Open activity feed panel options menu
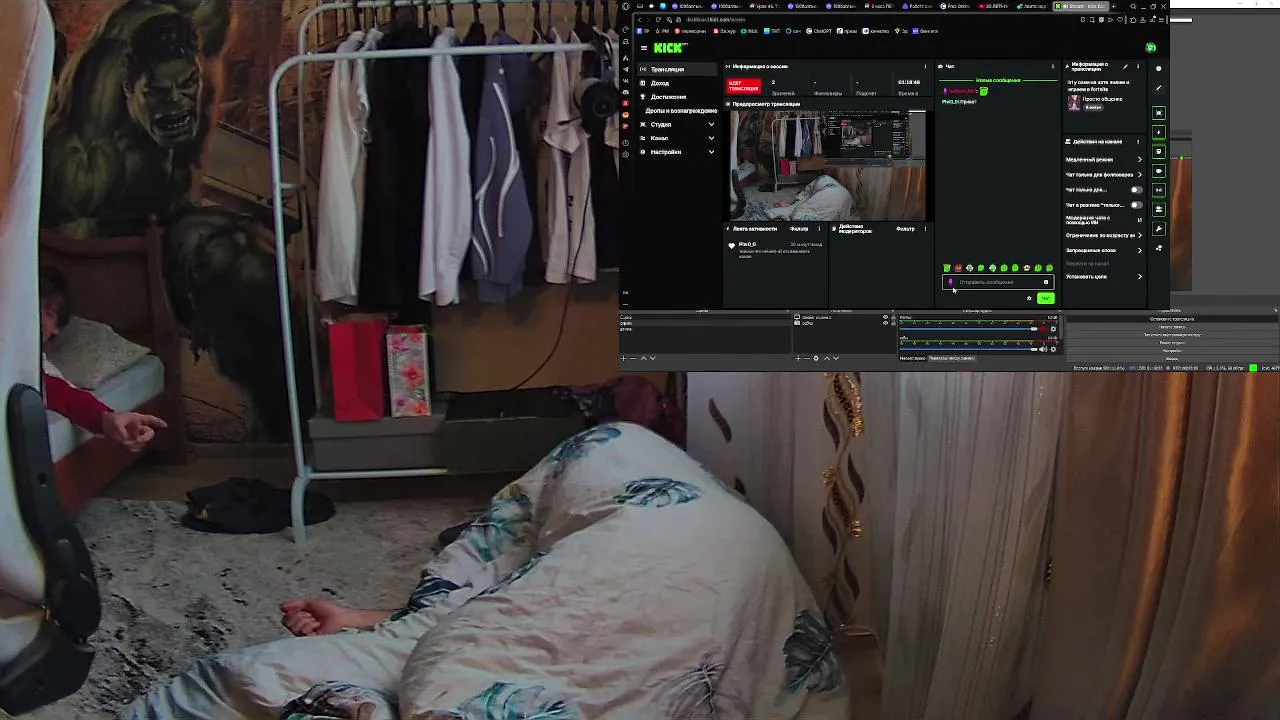The width and height of the screenshot is (1280, 720). coord(819,229)
